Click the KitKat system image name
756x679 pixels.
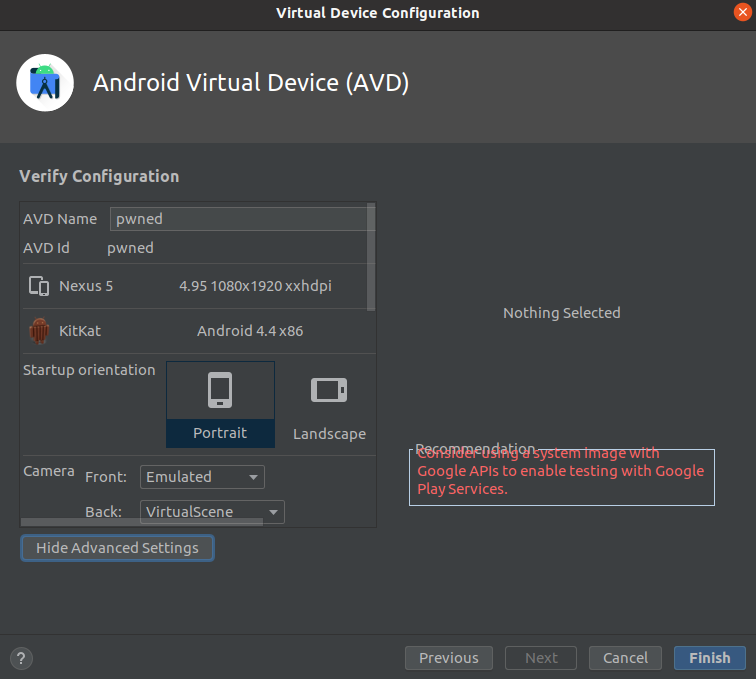(80, 331)
